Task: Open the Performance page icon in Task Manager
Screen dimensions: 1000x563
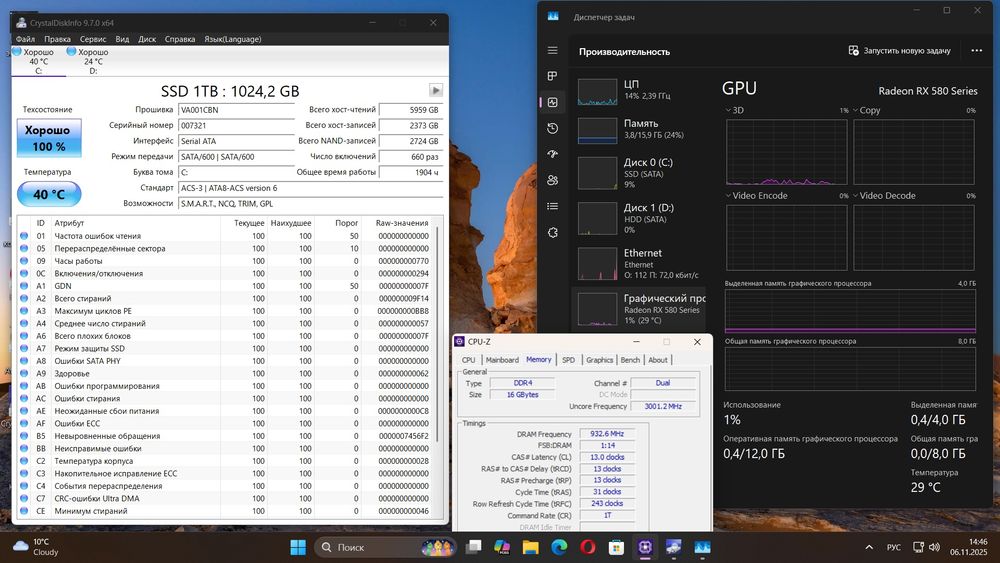Action: pyautogui.click(x=552, y=102)
